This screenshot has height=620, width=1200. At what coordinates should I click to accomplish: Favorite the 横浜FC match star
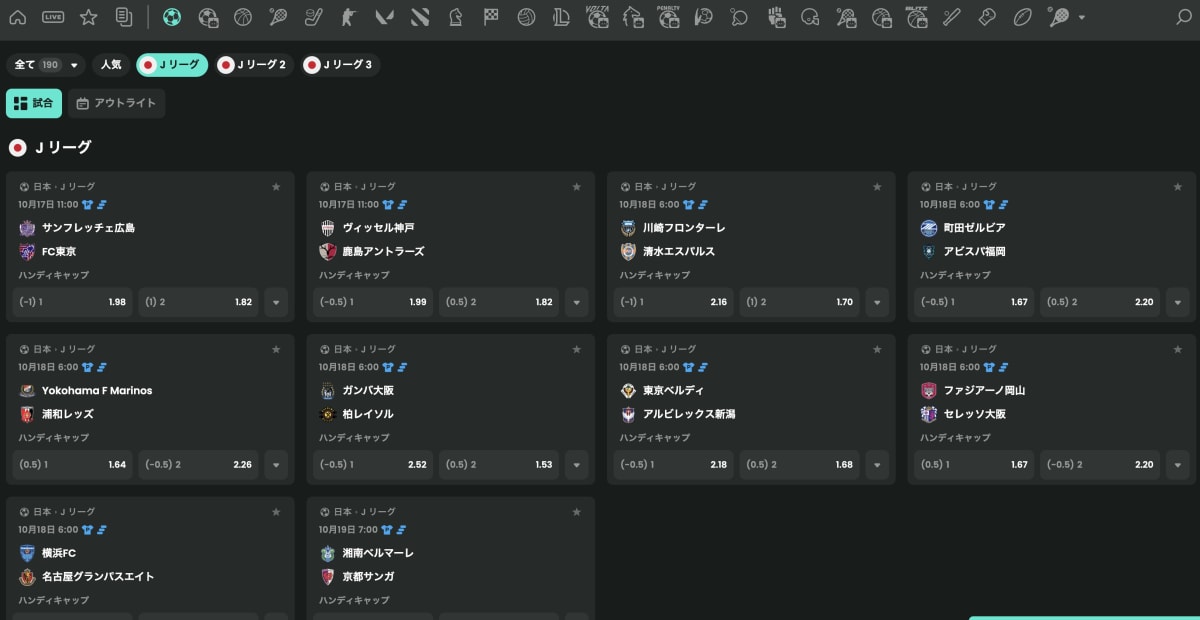coord(276,512)
